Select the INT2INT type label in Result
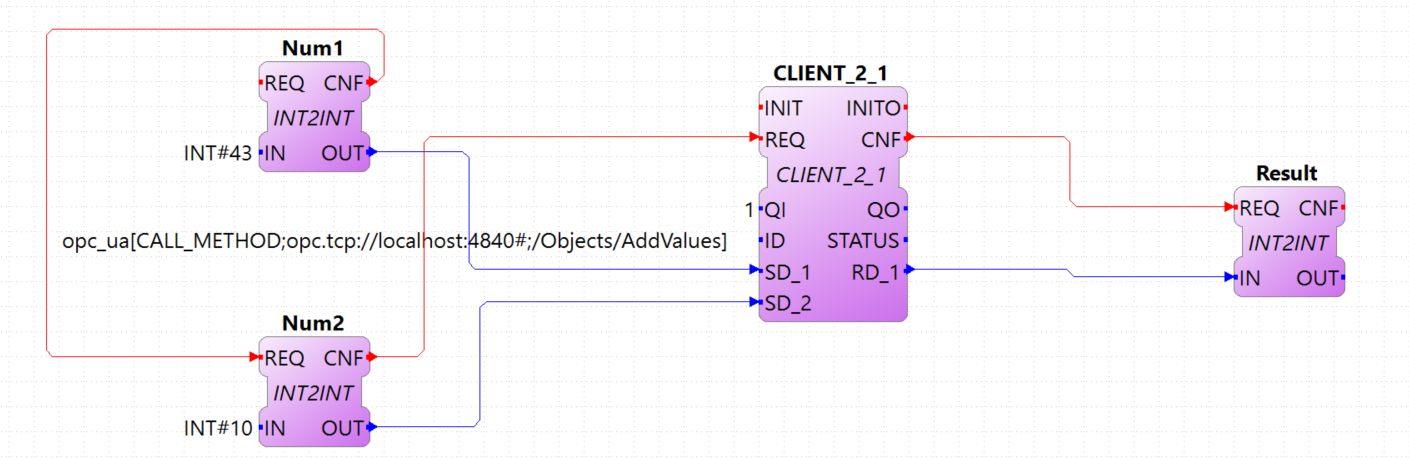The height and width of the screenshot is (458, 1409). point(1289,243)
